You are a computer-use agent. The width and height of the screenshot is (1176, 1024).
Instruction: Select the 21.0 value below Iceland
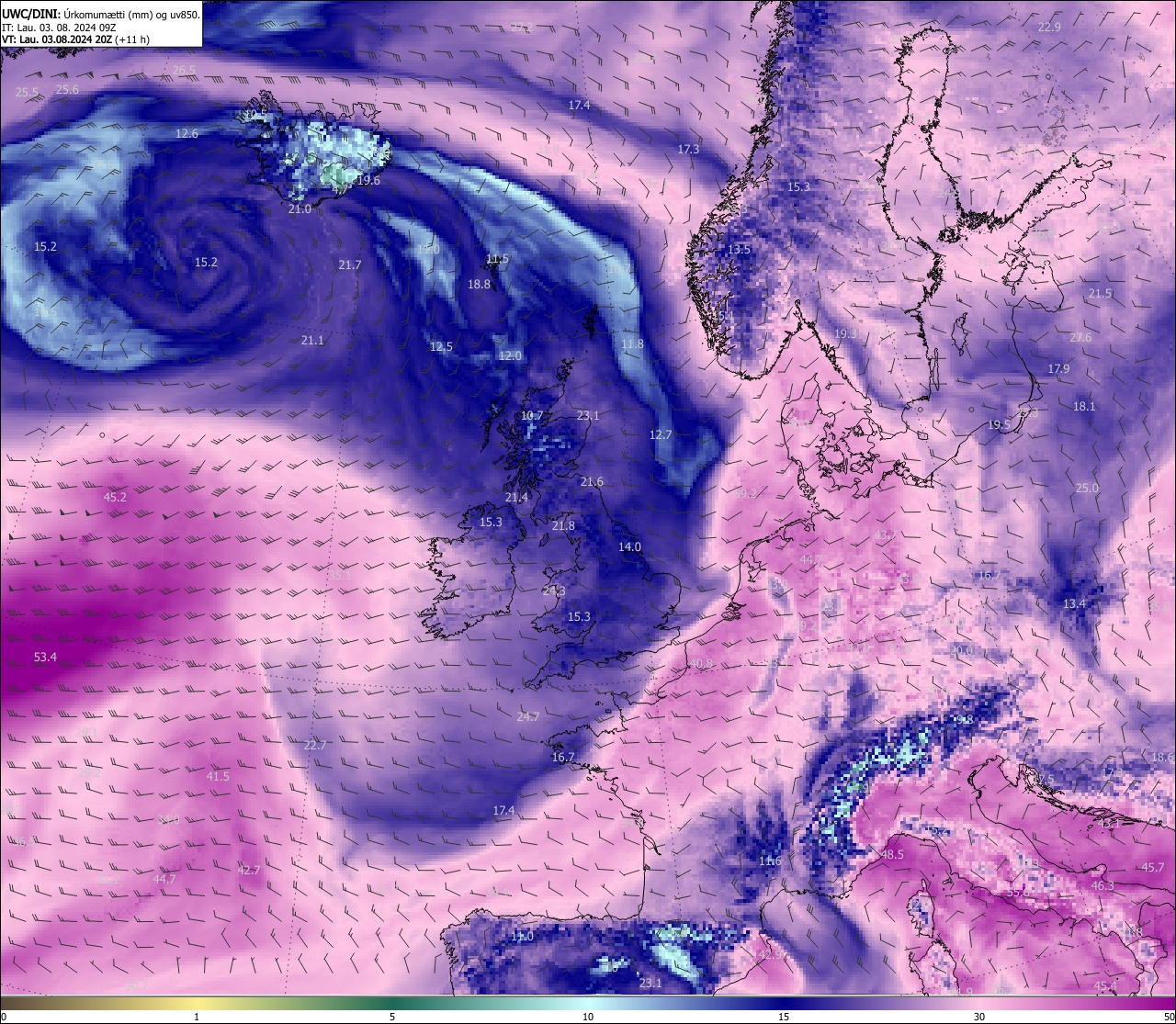pos(300,208)
